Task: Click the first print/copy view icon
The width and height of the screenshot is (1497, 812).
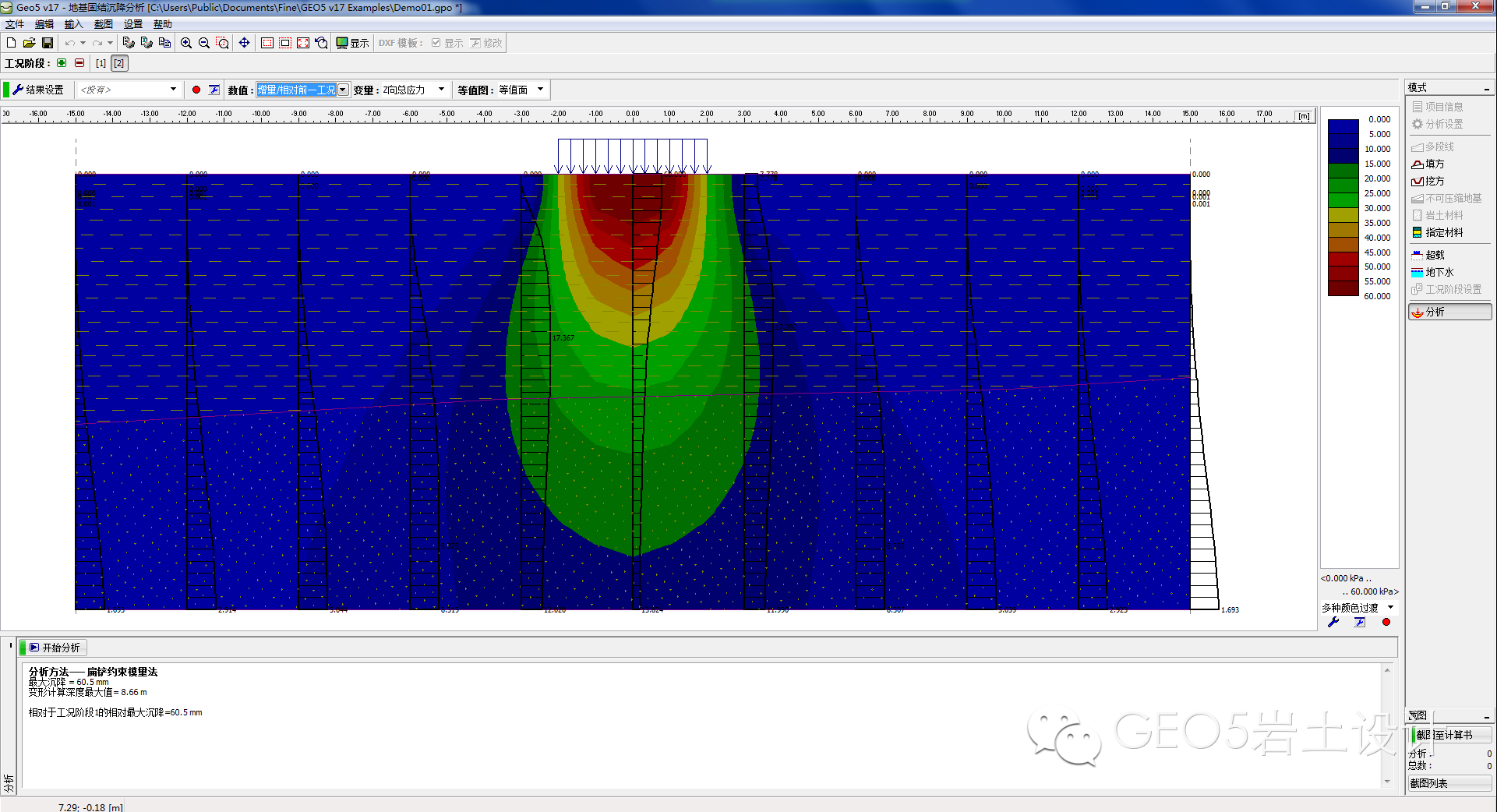Action: point(129,43)
